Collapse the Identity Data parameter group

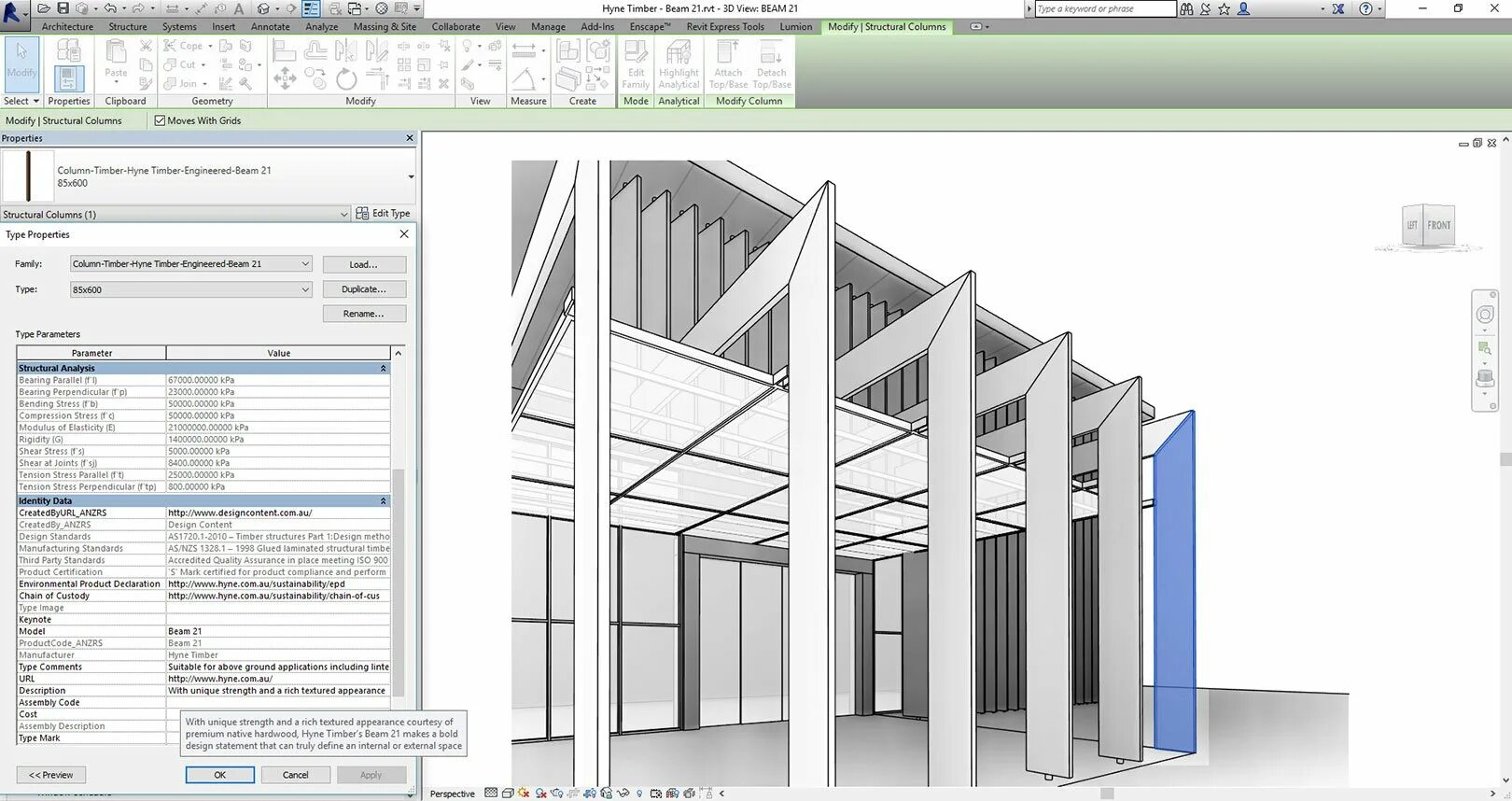tap(383, 501)
